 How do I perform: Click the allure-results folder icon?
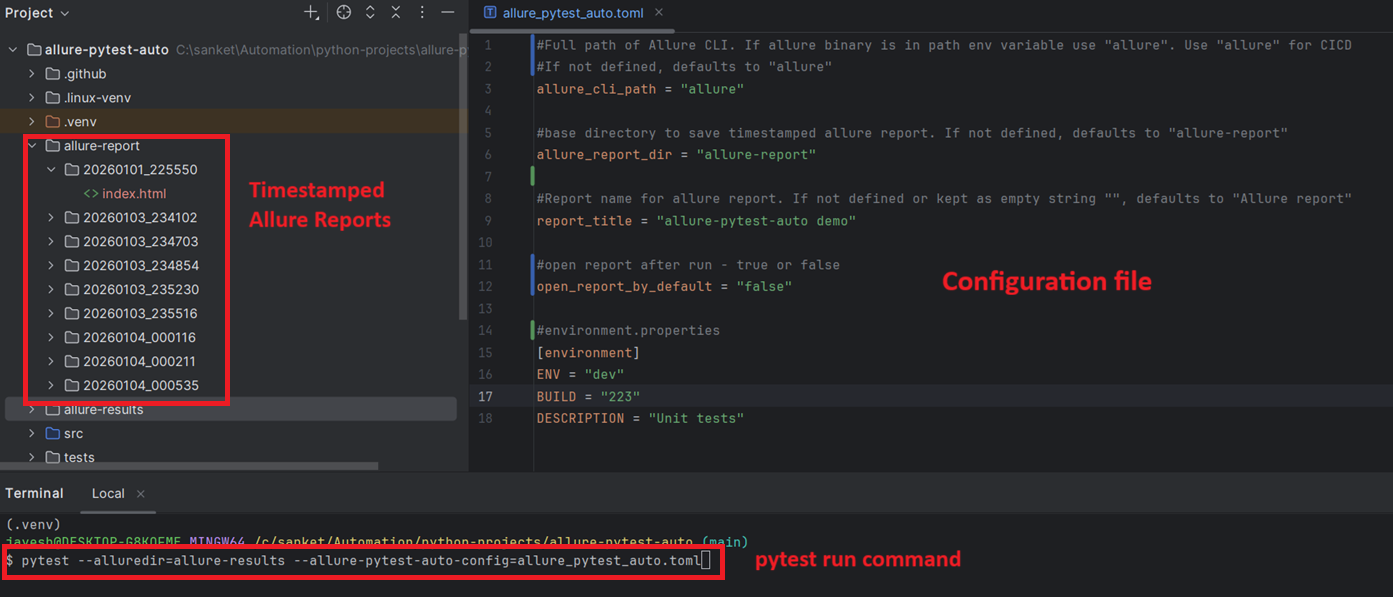point(53,410)
